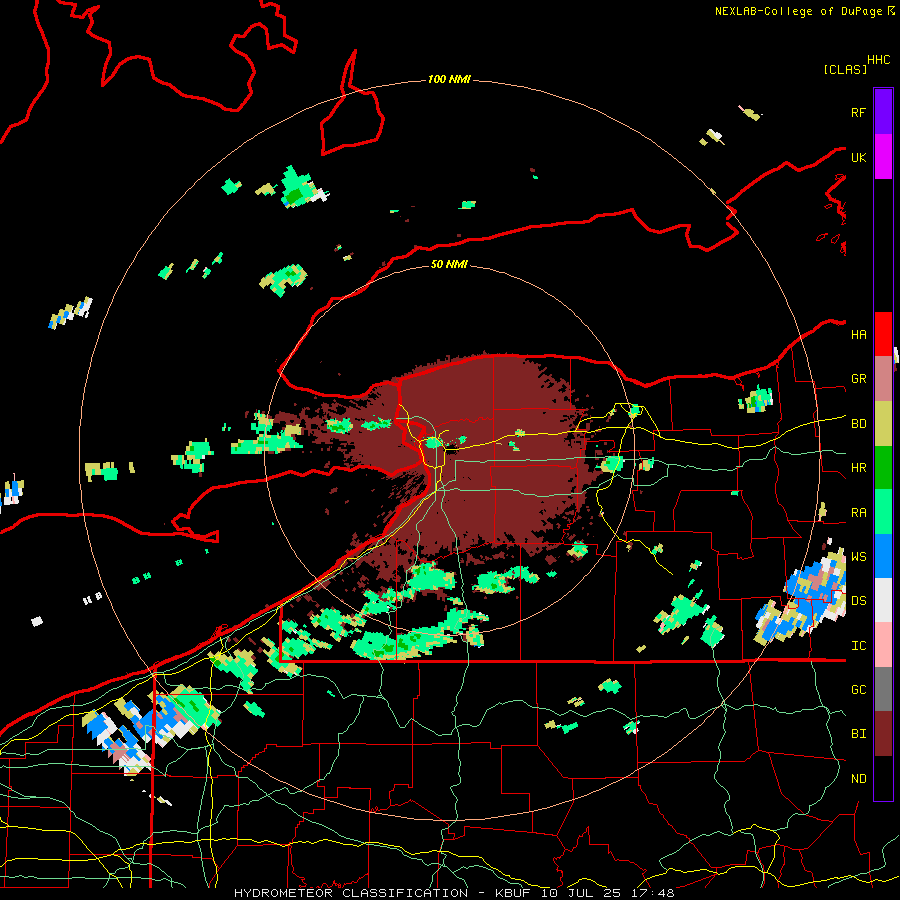900x900 pixels.
Task: Click the HYDROMETEOR CLASSIFICATION KBUF footer title
Action: [454, 893]
